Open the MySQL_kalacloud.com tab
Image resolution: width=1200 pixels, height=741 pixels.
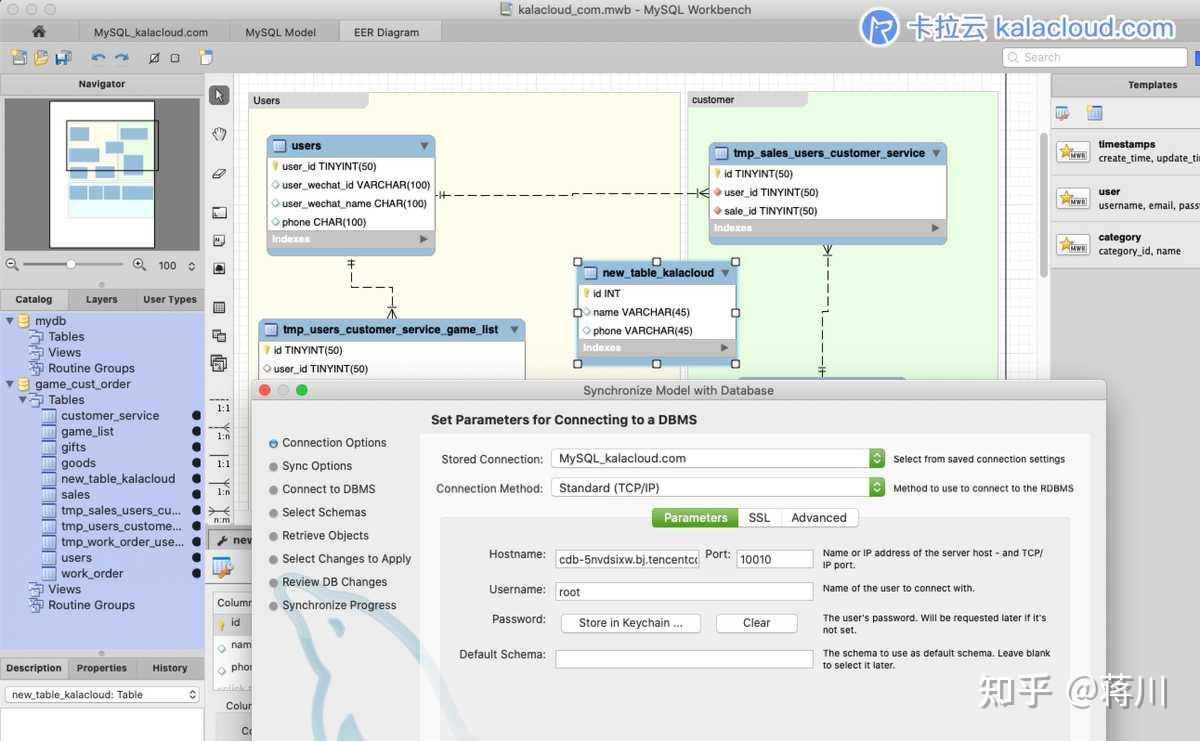151,32
